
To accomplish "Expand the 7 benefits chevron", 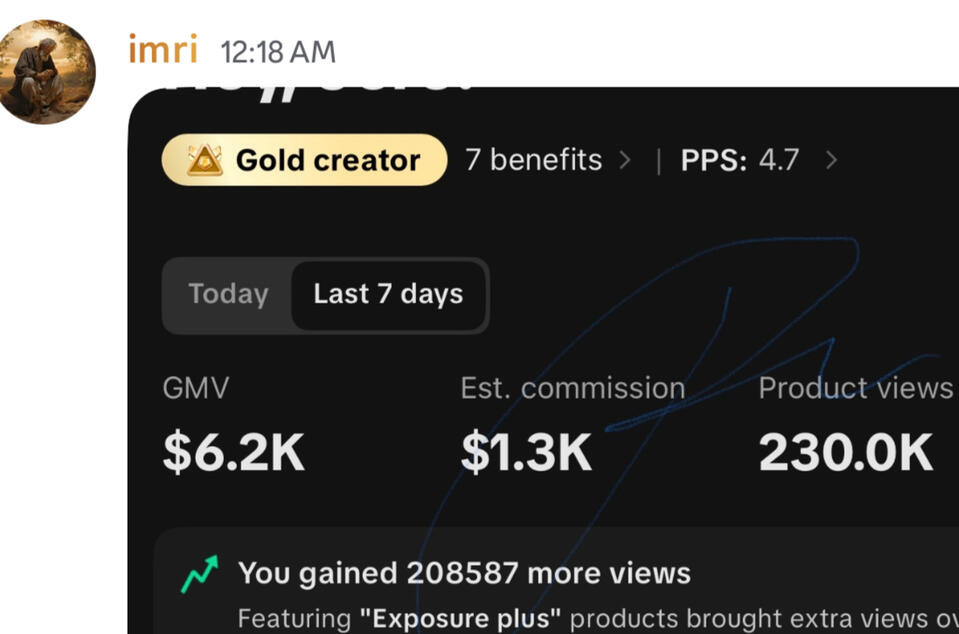I will (x=625, y=159).
